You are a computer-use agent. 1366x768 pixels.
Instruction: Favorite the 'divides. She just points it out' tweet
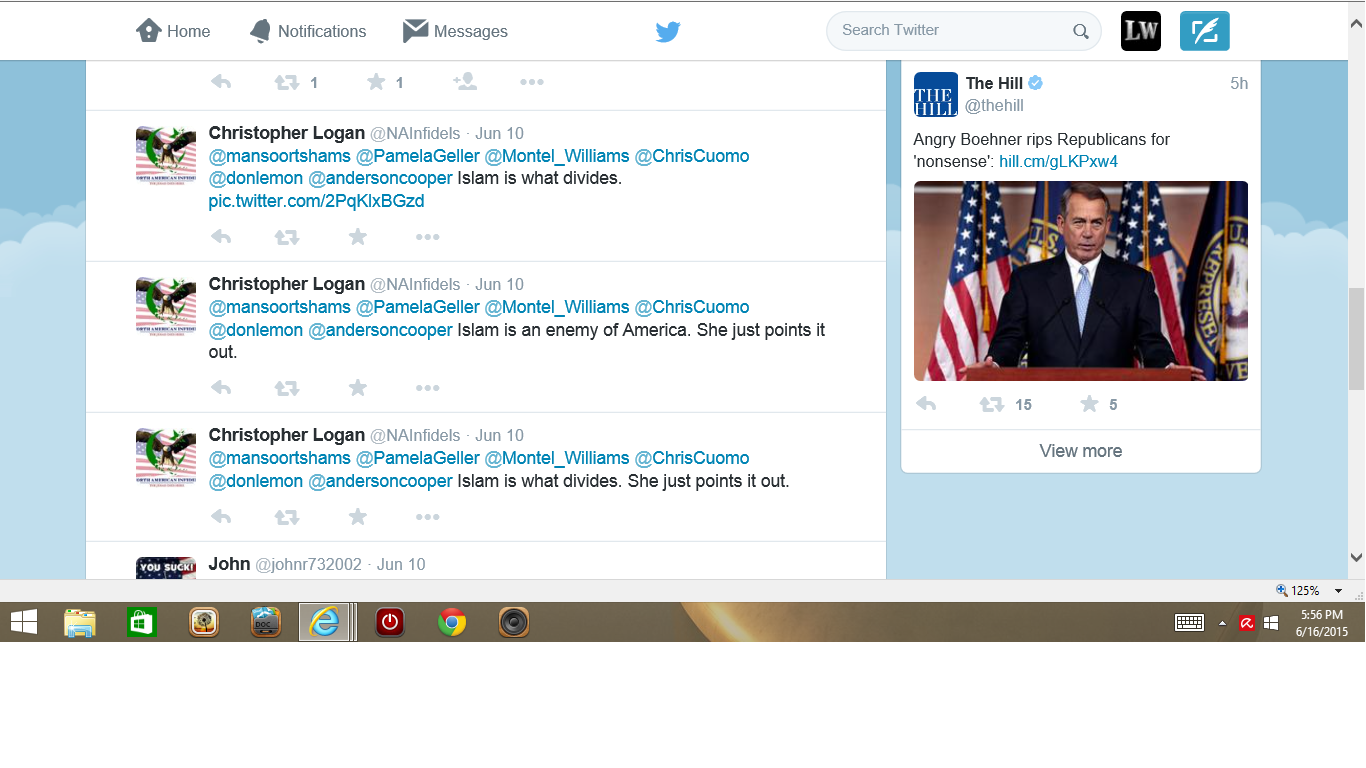coord(358,517)
